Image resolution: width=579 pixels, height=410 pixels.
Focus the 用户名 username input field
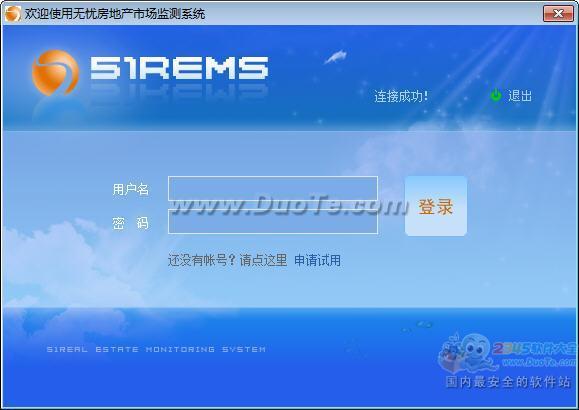(273, 189)
